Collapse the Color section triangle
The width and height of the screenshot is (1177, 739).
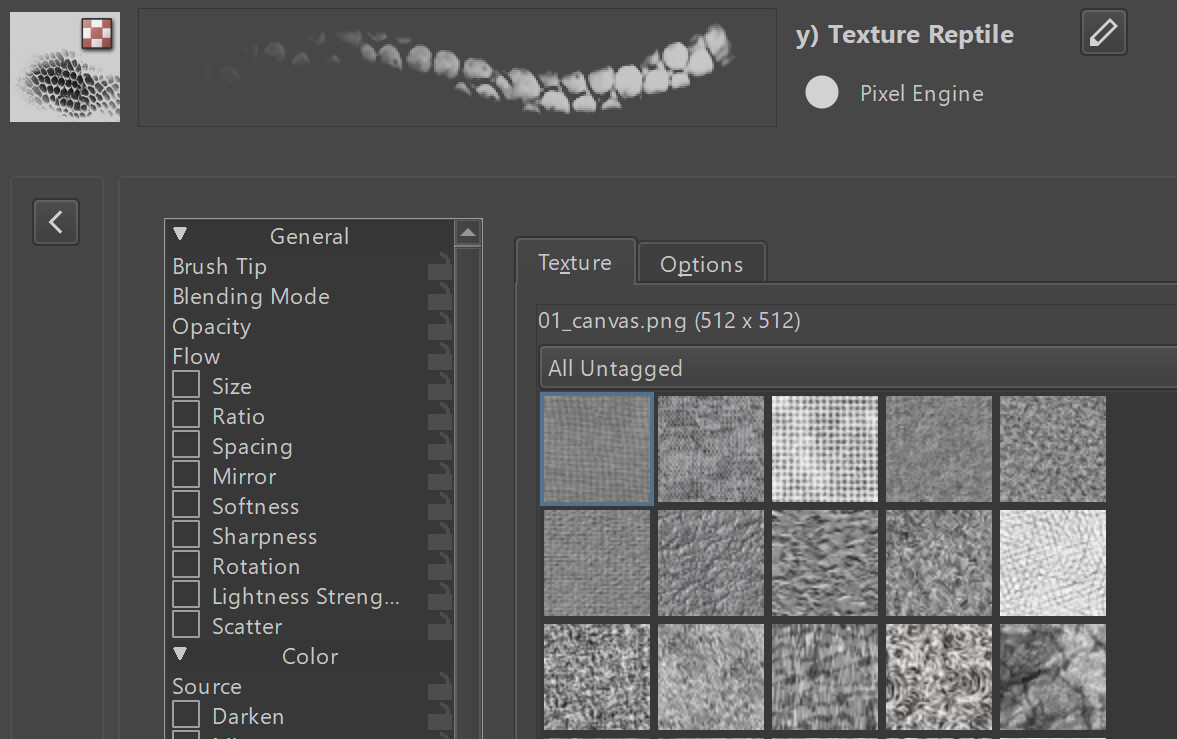180,655
